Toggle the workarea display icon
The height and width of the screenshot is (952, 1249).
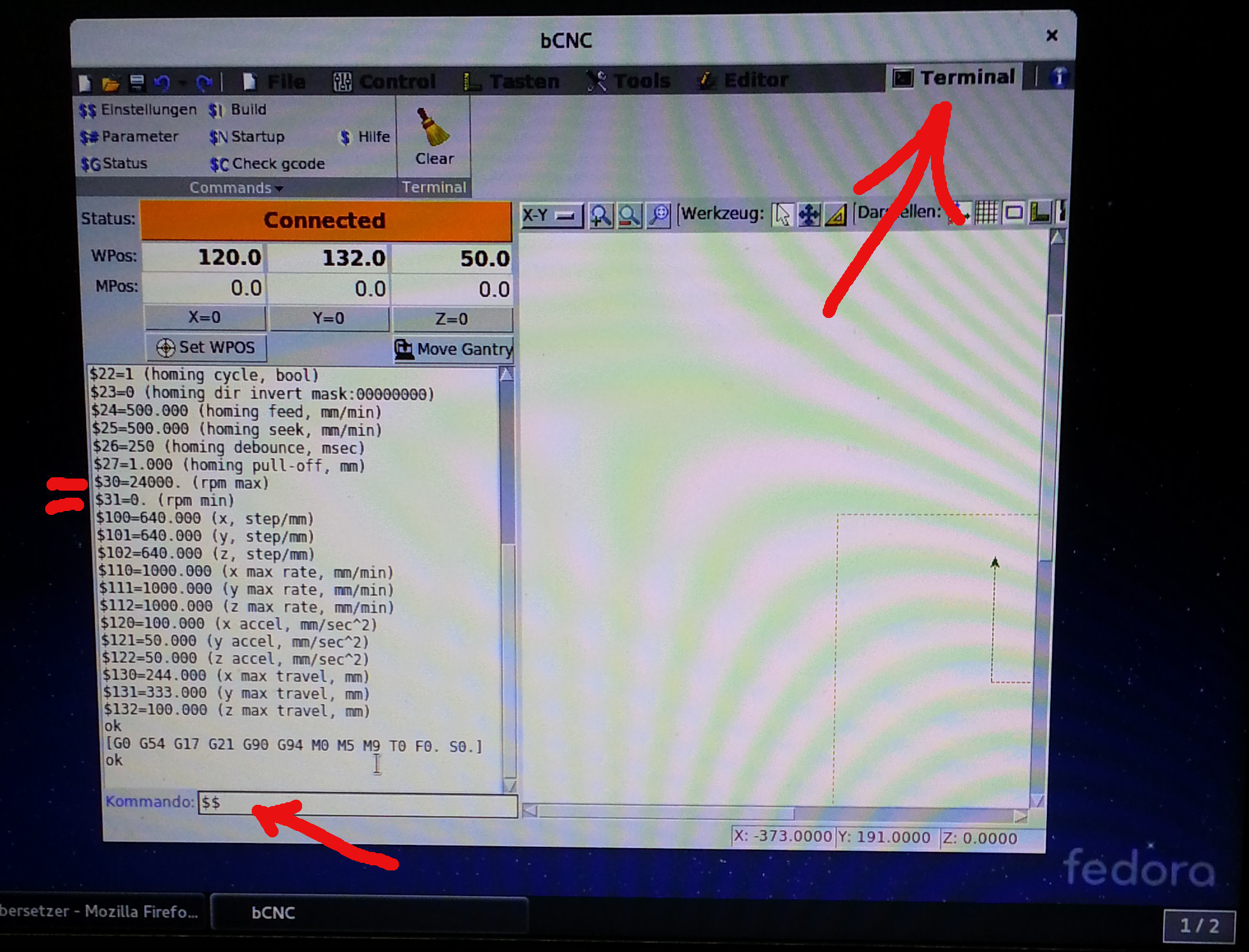point(1040,212)
